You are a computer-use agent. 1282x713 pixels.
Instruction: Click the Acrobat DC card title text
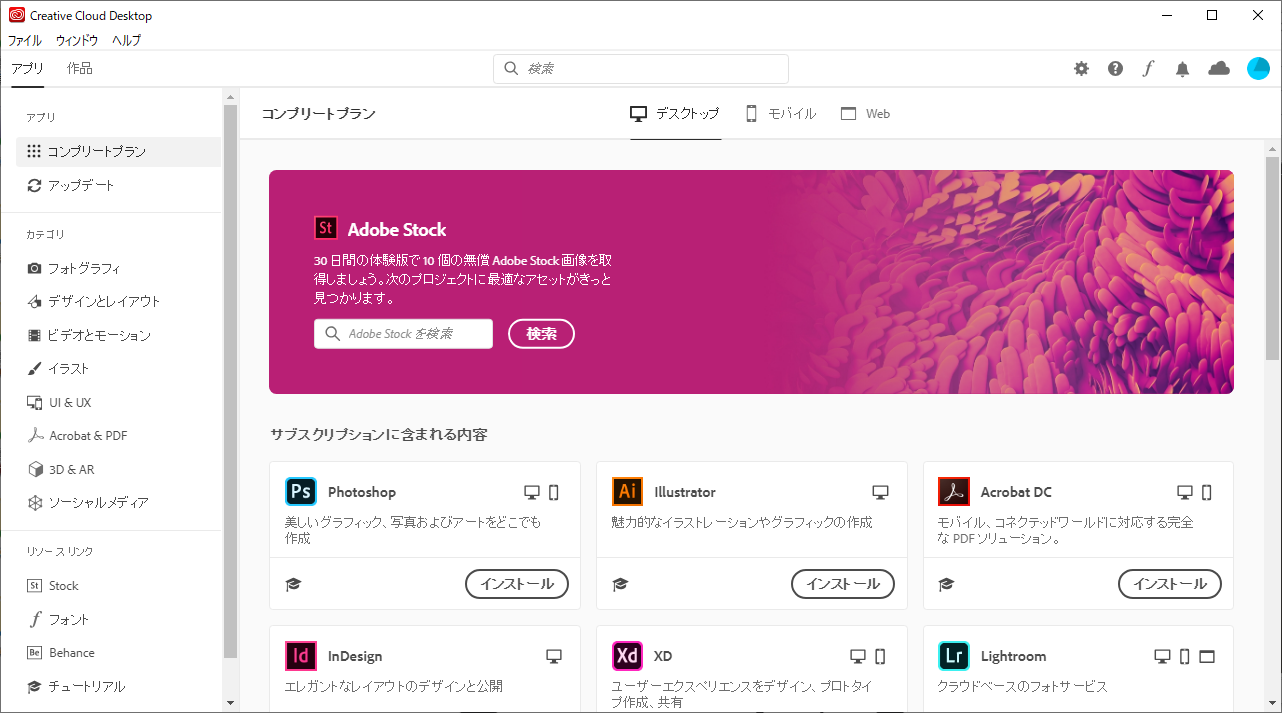[1016, 492]
